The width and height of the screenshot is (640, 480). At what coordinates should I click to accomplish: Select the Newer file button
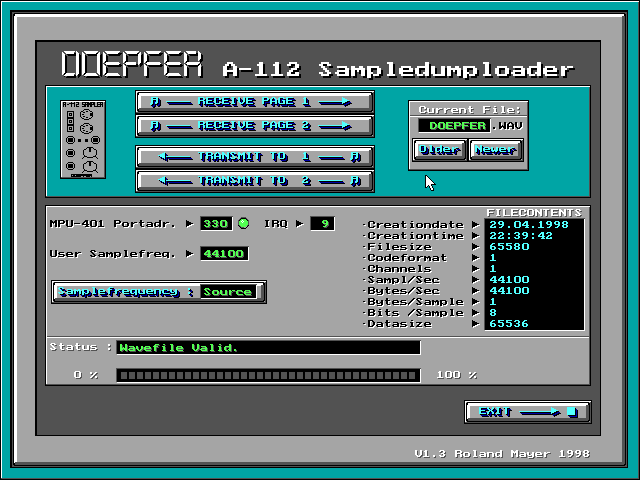click(x=495, y=150)
